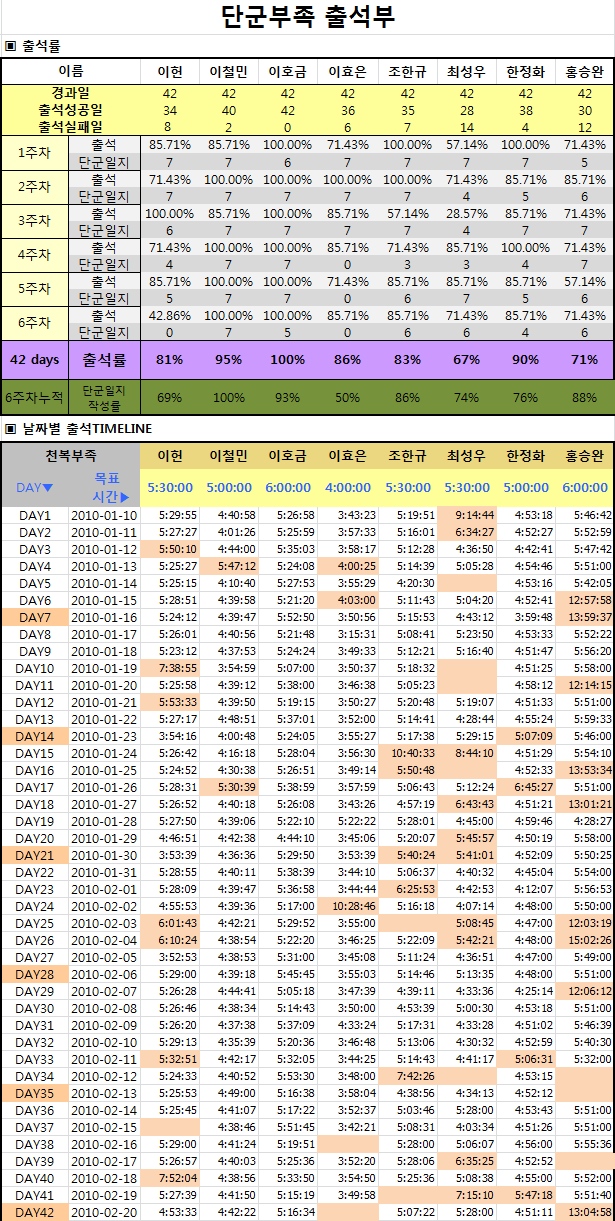This screenshot has height=1221, width=615.
Task: Click the 7:42:26 time cell
Action: click(406, 1076)
